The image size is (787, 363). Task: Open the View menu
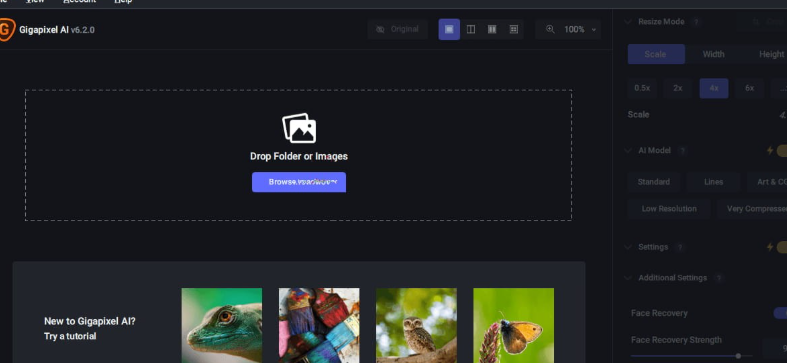click(35, 2)
